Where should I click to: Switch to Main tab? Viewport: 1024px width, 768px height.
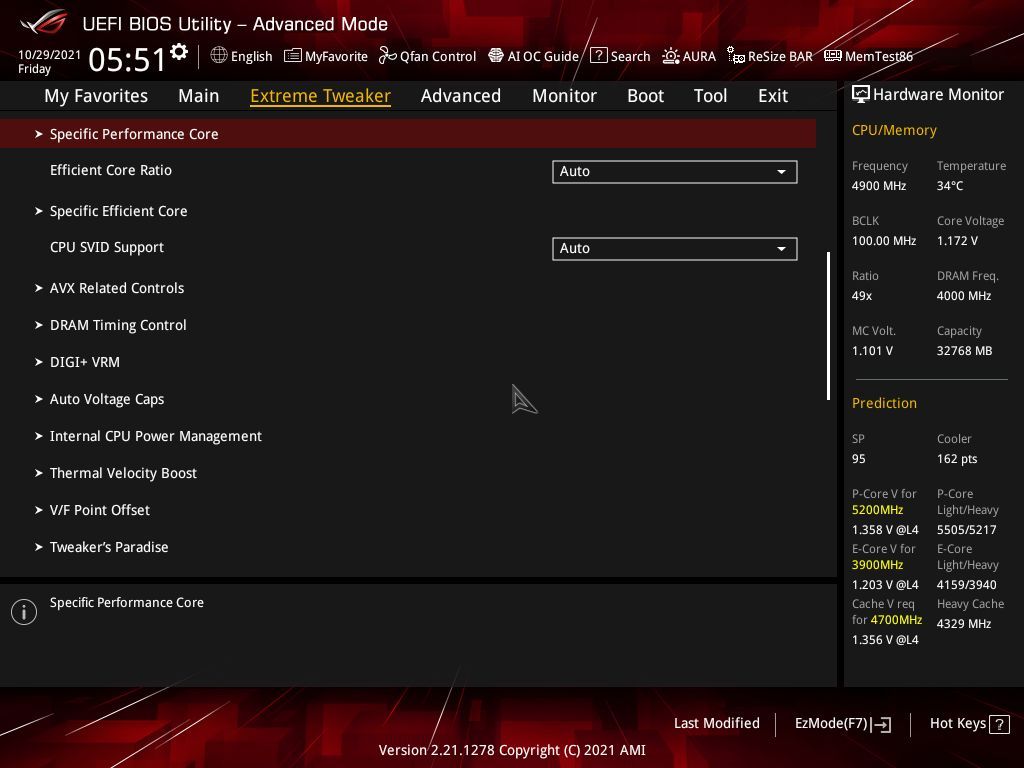tap(199, 96)
